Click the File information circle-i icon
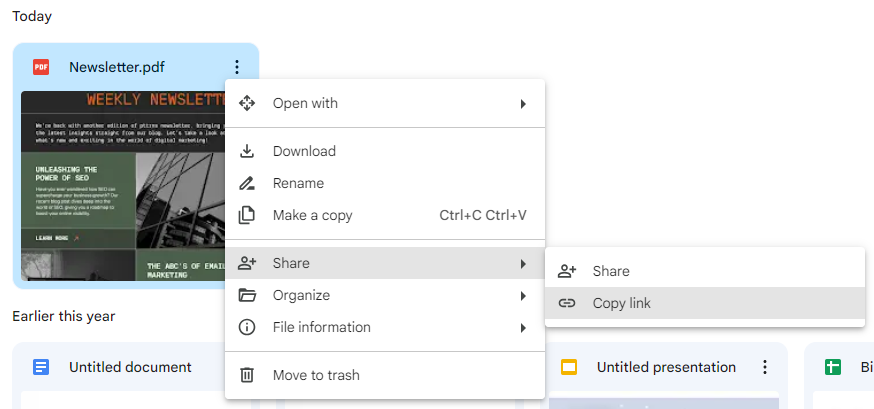The width and height of the screenshot is (874, 409). click(x=247, y=327)
